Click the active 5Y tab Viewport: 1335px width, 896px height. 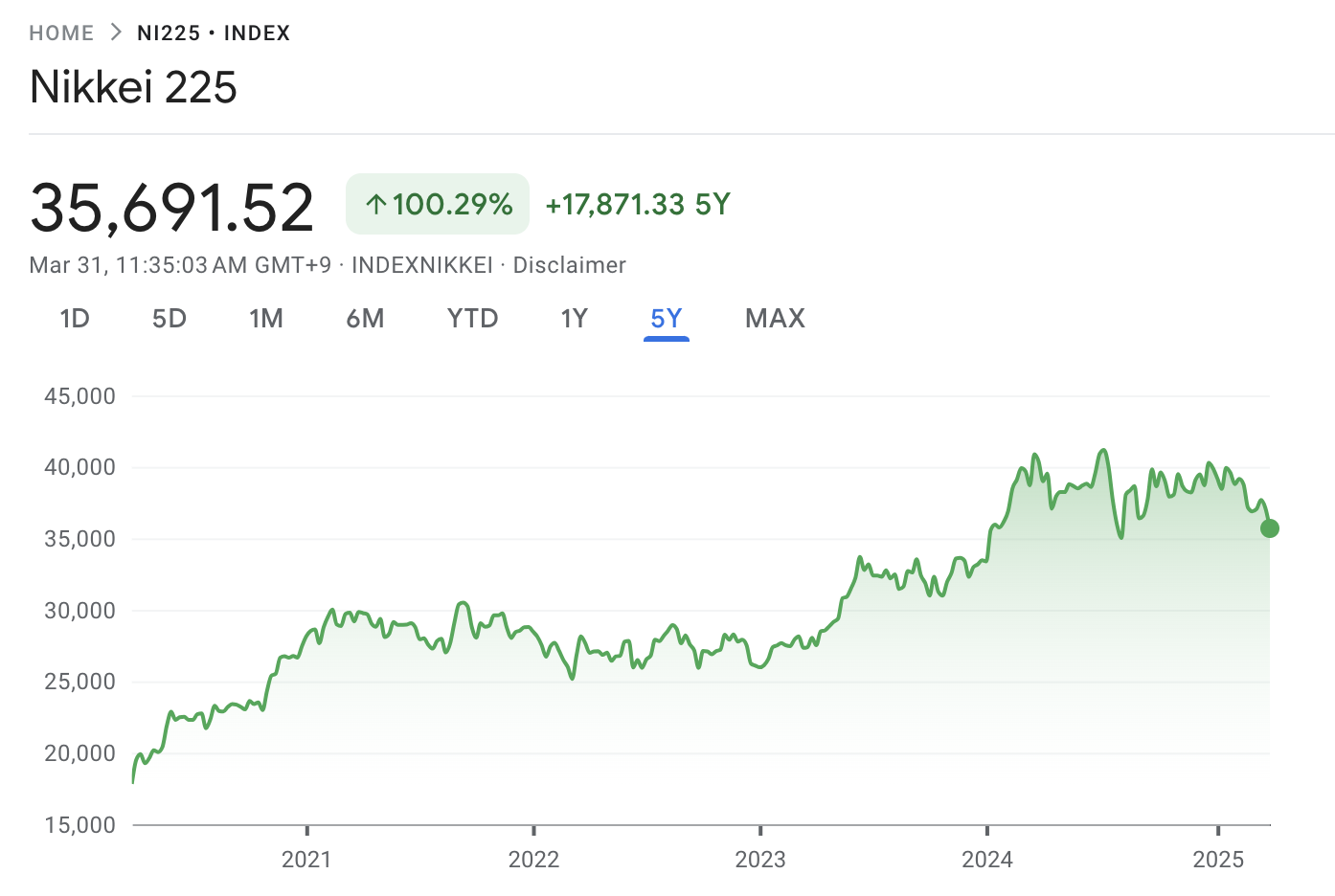click(667, 319)
